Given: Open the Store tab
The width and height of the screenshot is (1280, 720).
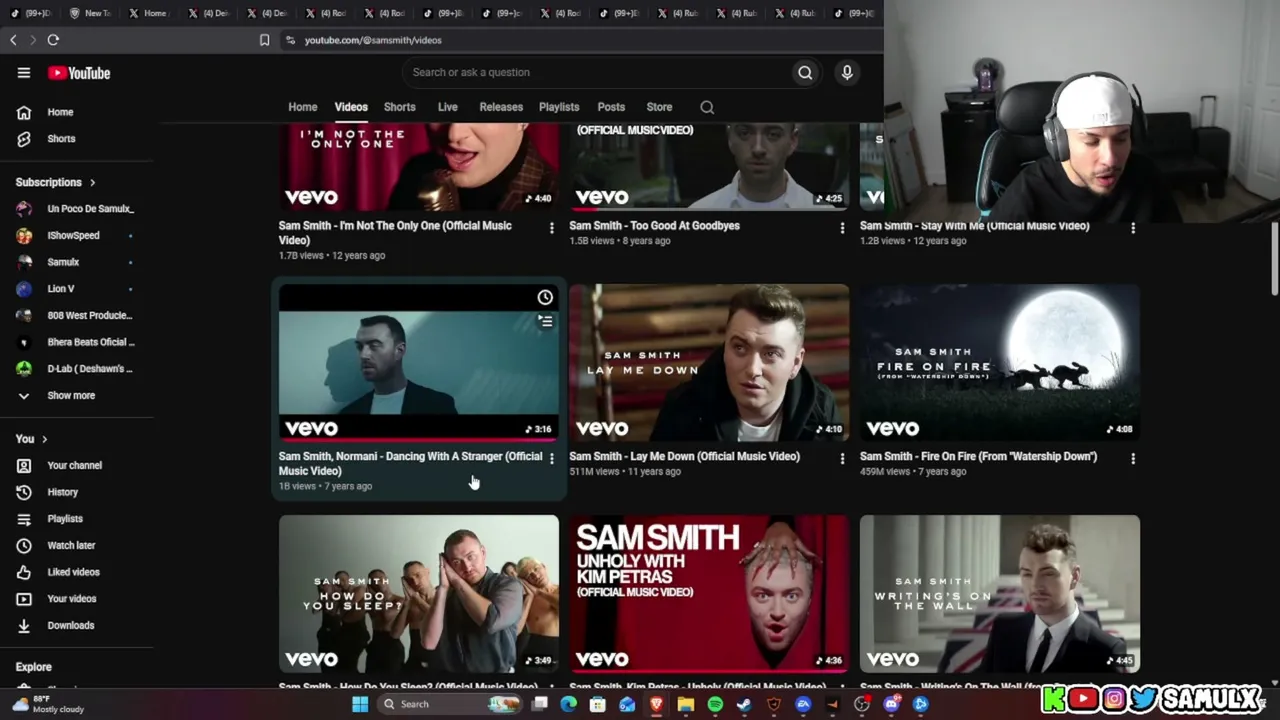Looking at the screenshot, I should (x=659, y=107).
